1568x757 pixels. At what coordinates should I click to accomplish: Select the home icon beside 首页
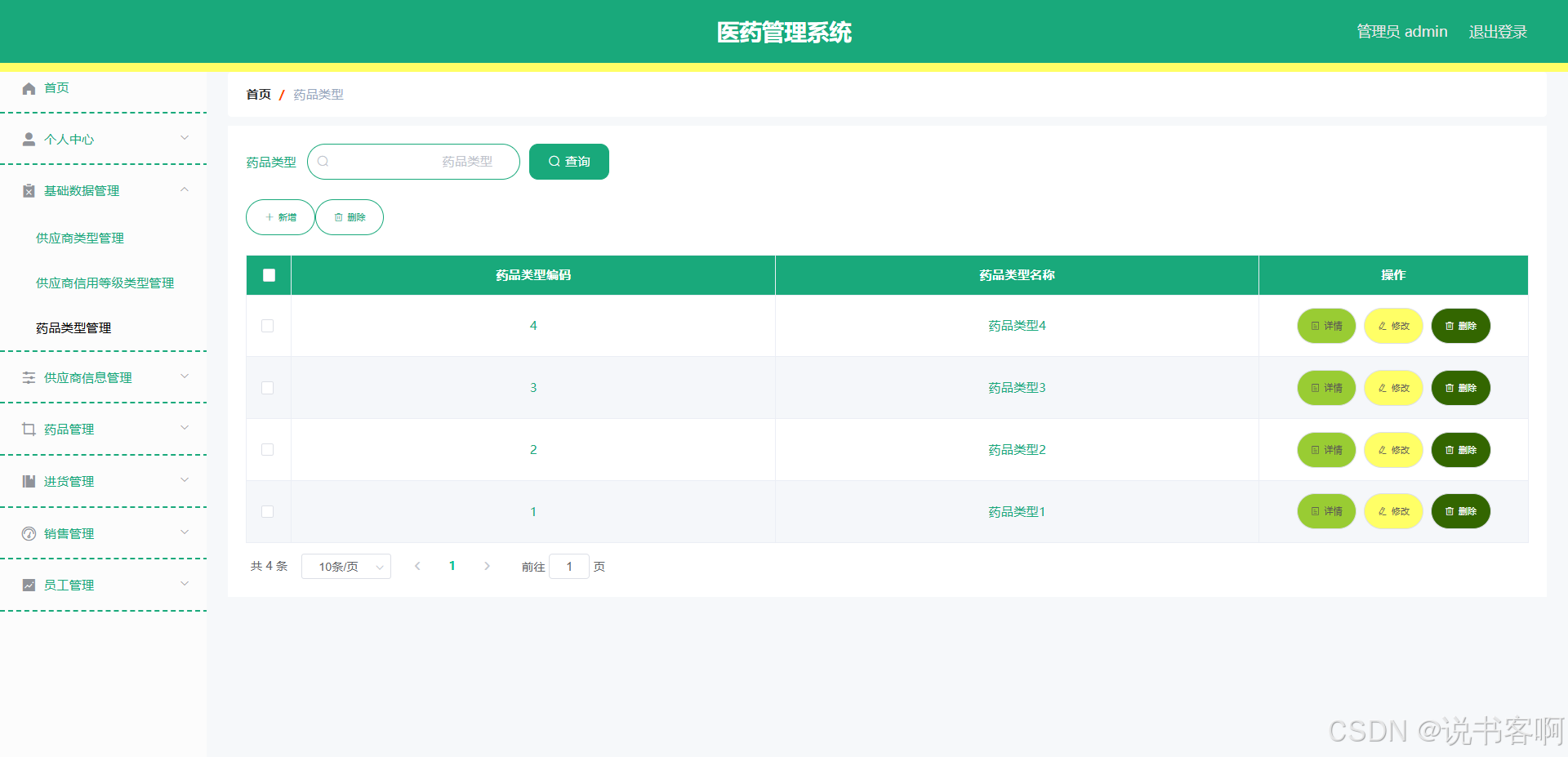coord(28,88)
